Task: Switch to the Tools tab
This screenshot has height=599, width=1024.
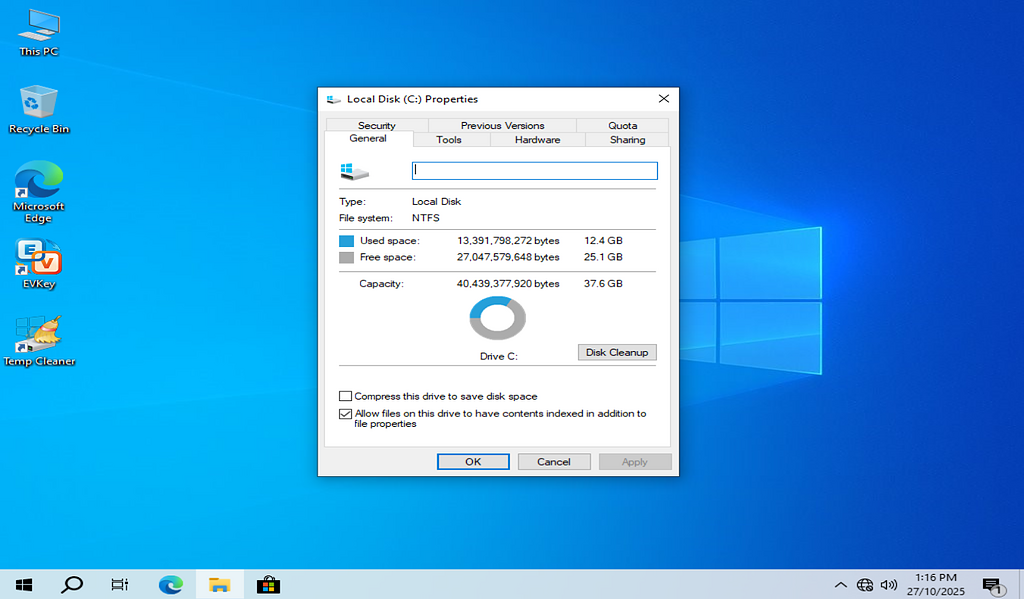Action: (x=449, y=140)
